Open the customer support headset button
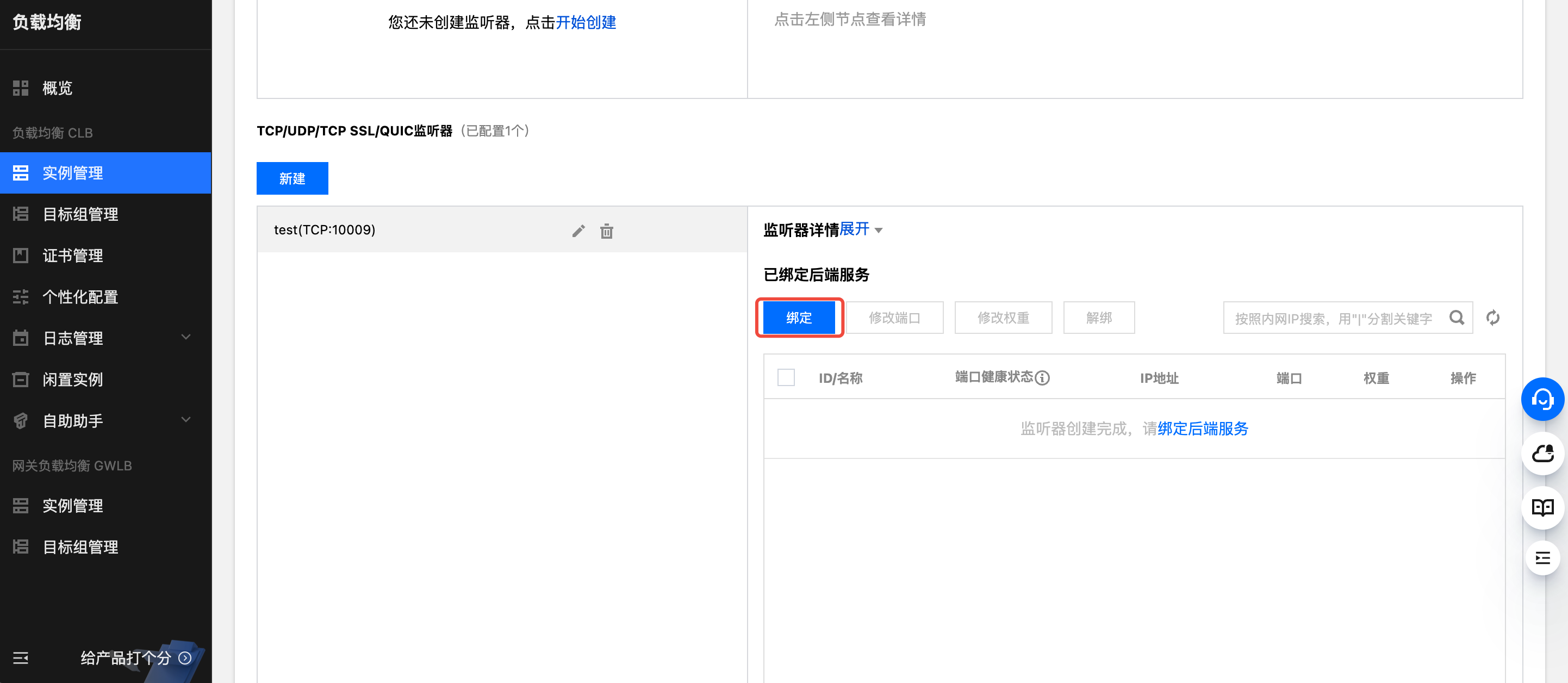Viewport: 1568px width, 683px height. coord(1542,399)
